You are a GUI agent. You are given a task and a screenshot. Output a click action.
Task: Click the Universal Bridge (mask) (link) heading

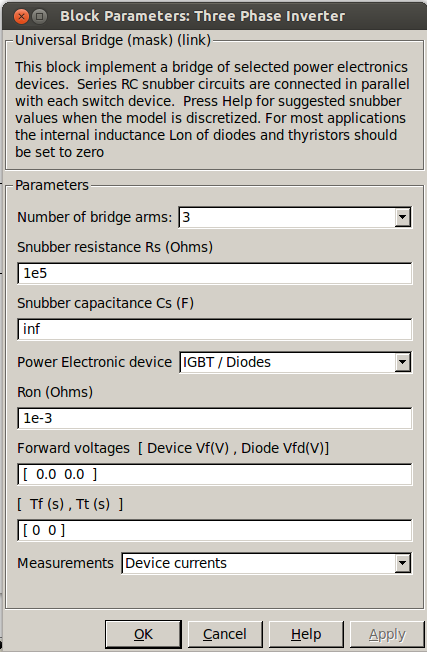[x=113, y=40]
